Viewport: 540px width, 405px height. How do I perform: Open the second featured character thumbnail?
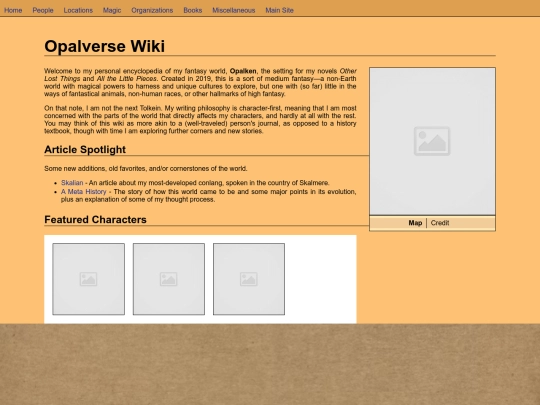pyautogui.click(x=169, y=279)
